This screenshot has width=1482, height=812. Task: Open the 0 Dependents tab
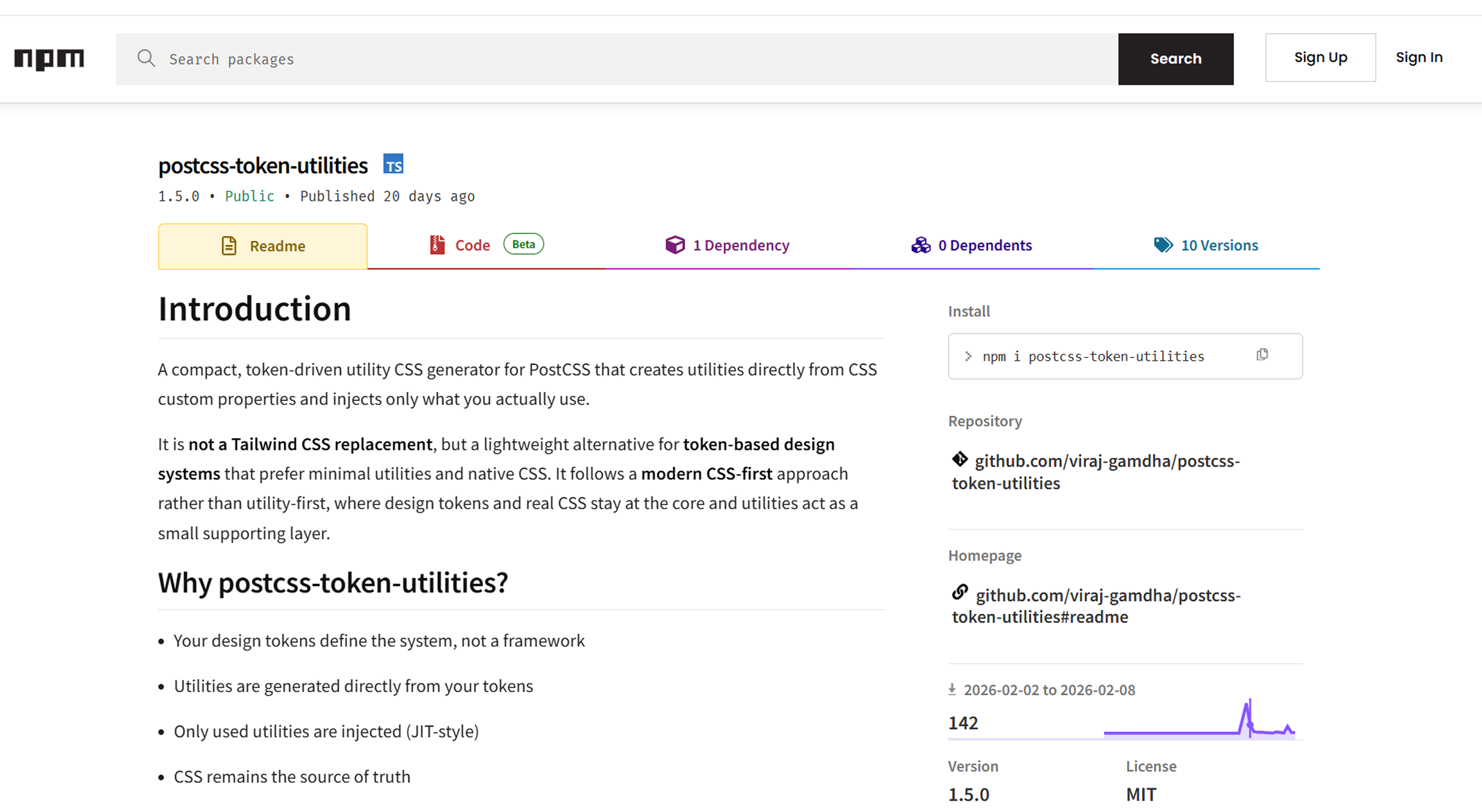point(971,246)
